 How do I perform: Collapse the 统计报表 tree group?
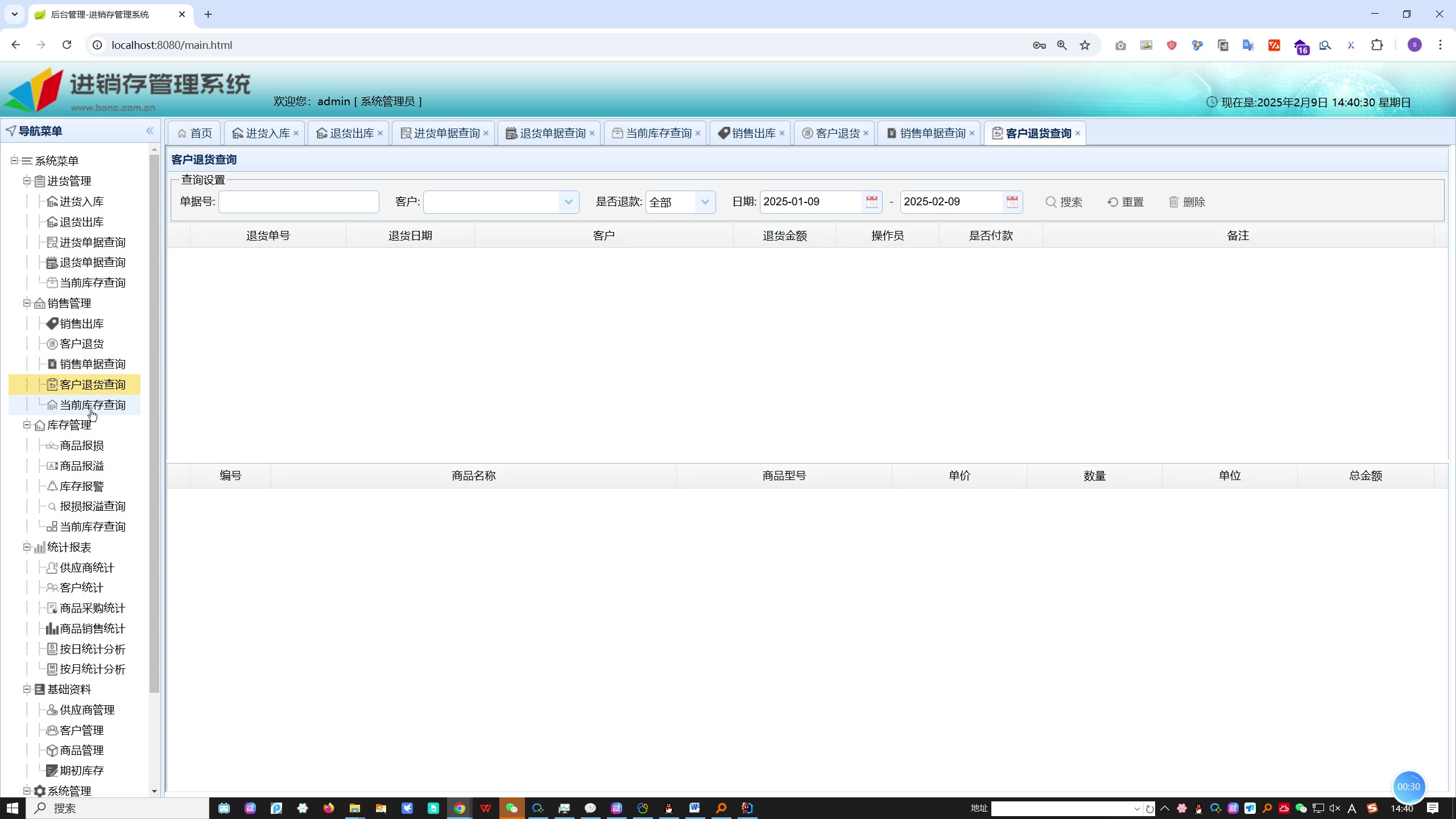(x=27, y=547)
